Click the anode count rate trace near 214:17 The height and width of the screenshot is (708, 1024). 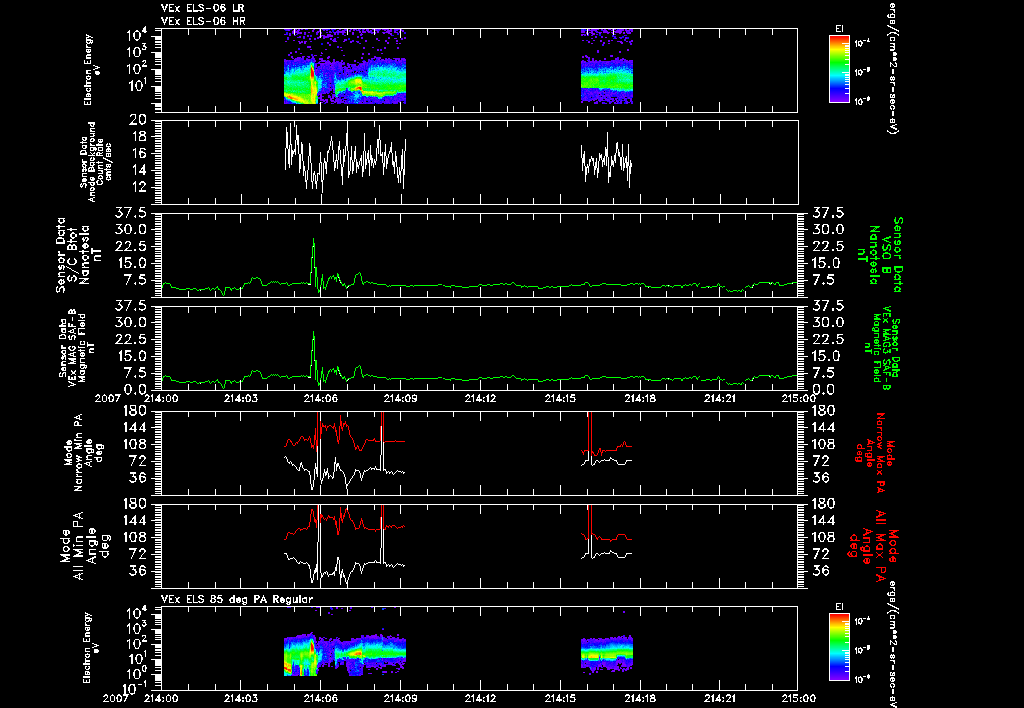click(x=607, y=159)
